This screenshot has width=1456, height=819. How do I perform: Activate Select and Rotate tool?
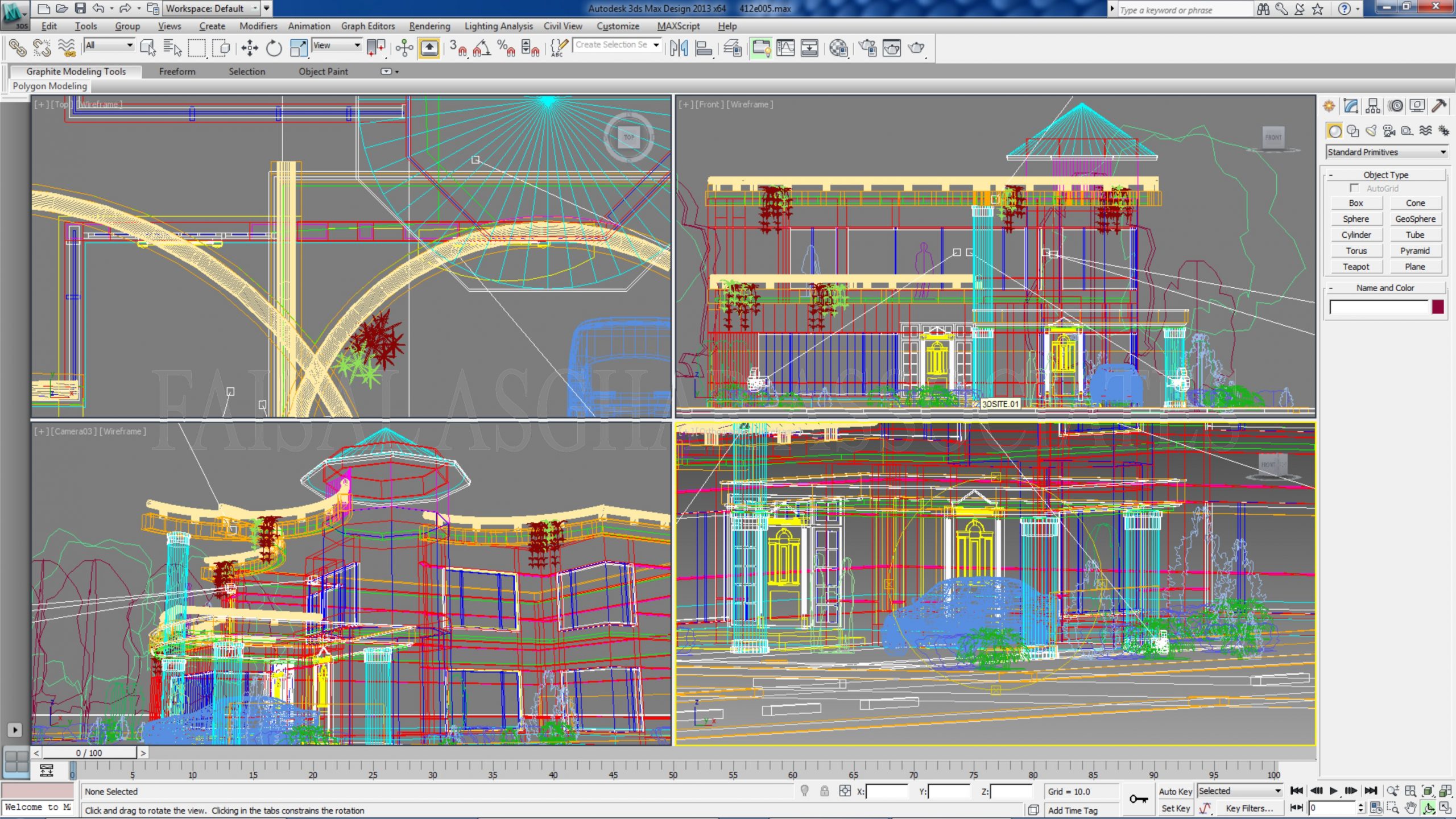[x=274, y=48]
